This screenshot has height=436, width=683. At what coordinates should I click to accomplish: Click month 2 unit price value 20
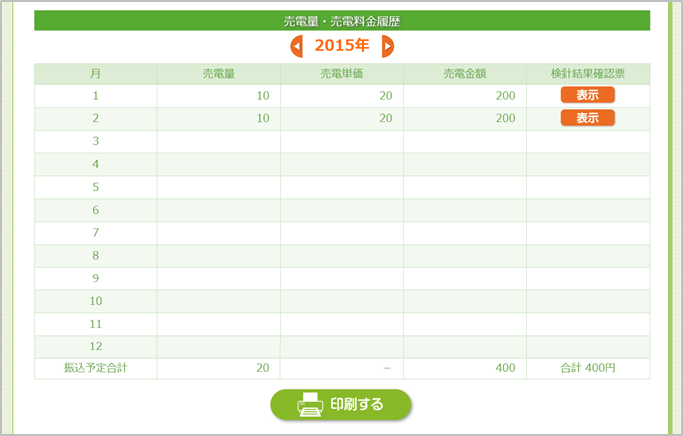click(x=384, y=118)
